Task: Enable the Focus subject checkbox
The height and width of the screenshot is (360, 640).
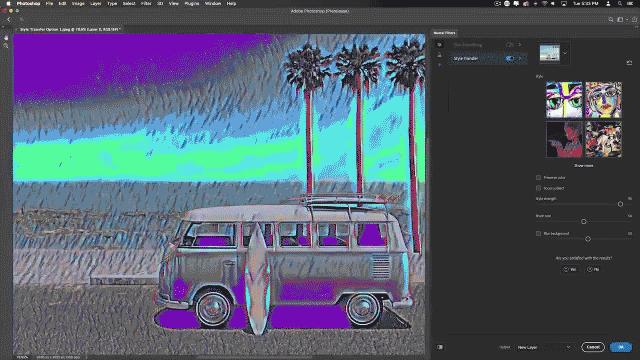Action: [x=538, y=188]
